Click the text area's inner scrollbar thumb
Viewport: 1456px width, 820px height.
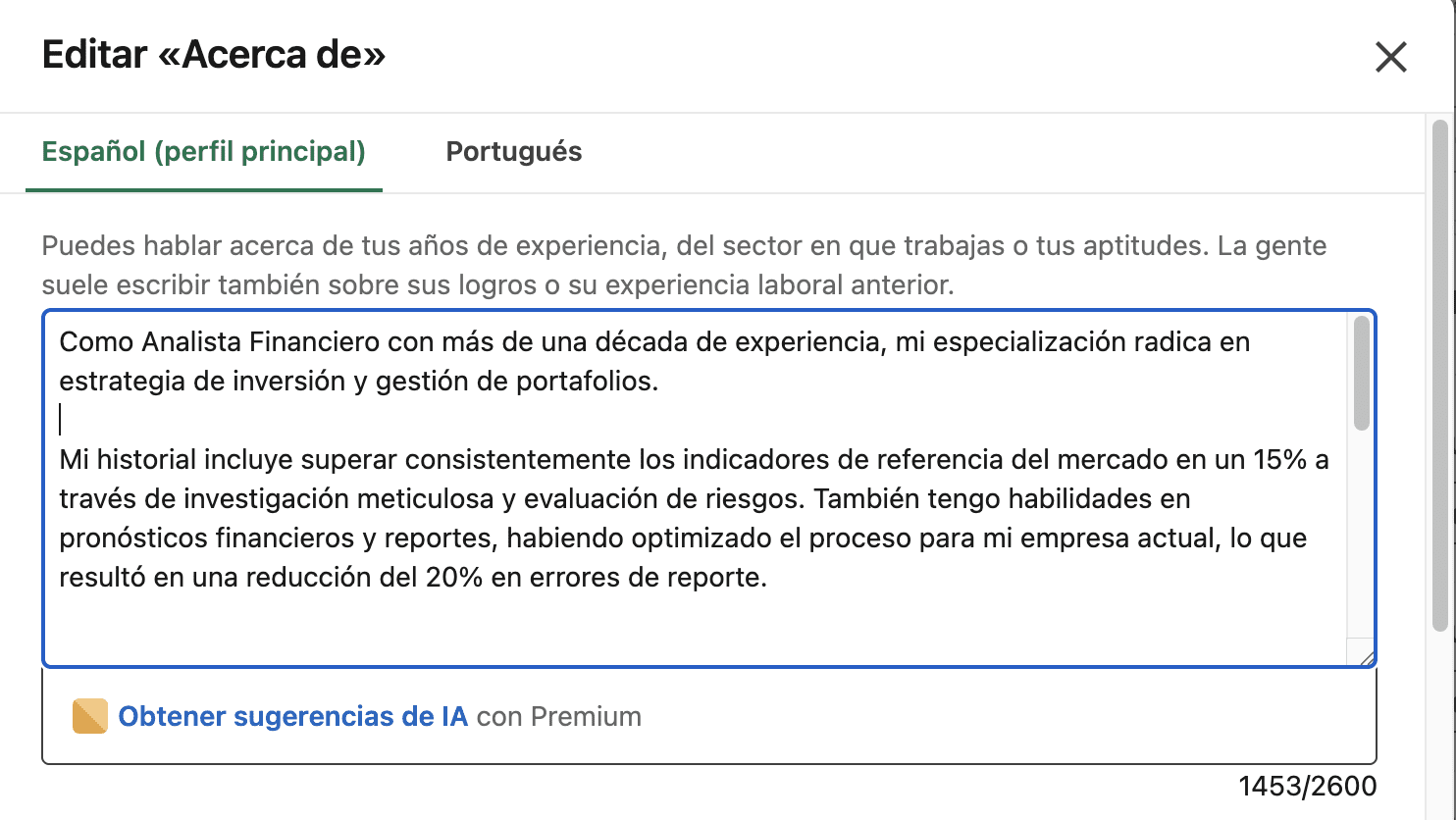tap(1361, 373)
